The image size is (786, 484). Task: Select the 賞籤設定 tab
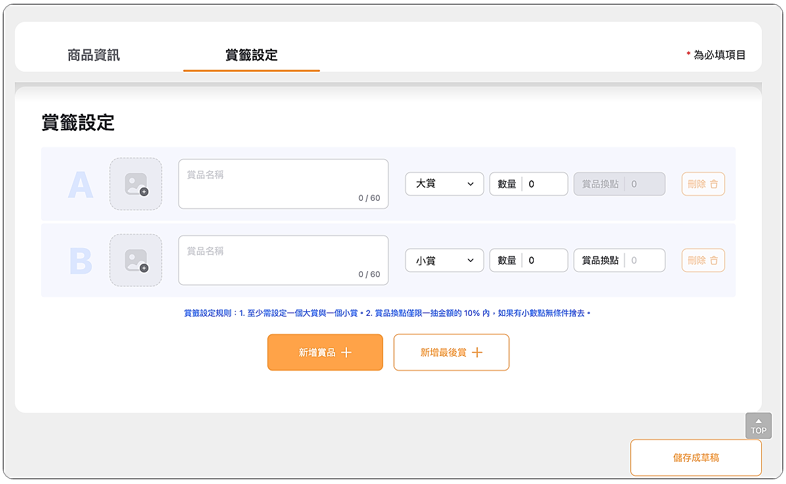251,55
